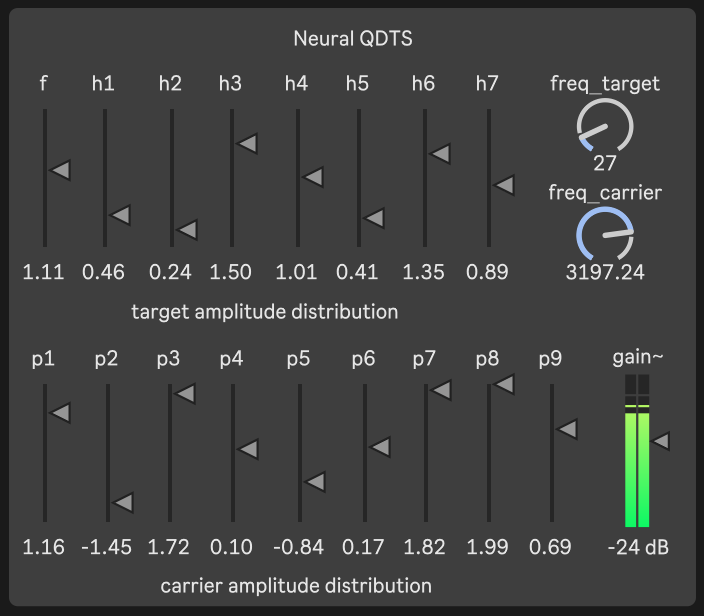Click the p1 slider handle
This screenshot has width=704, height=616.
coord(59,412)
